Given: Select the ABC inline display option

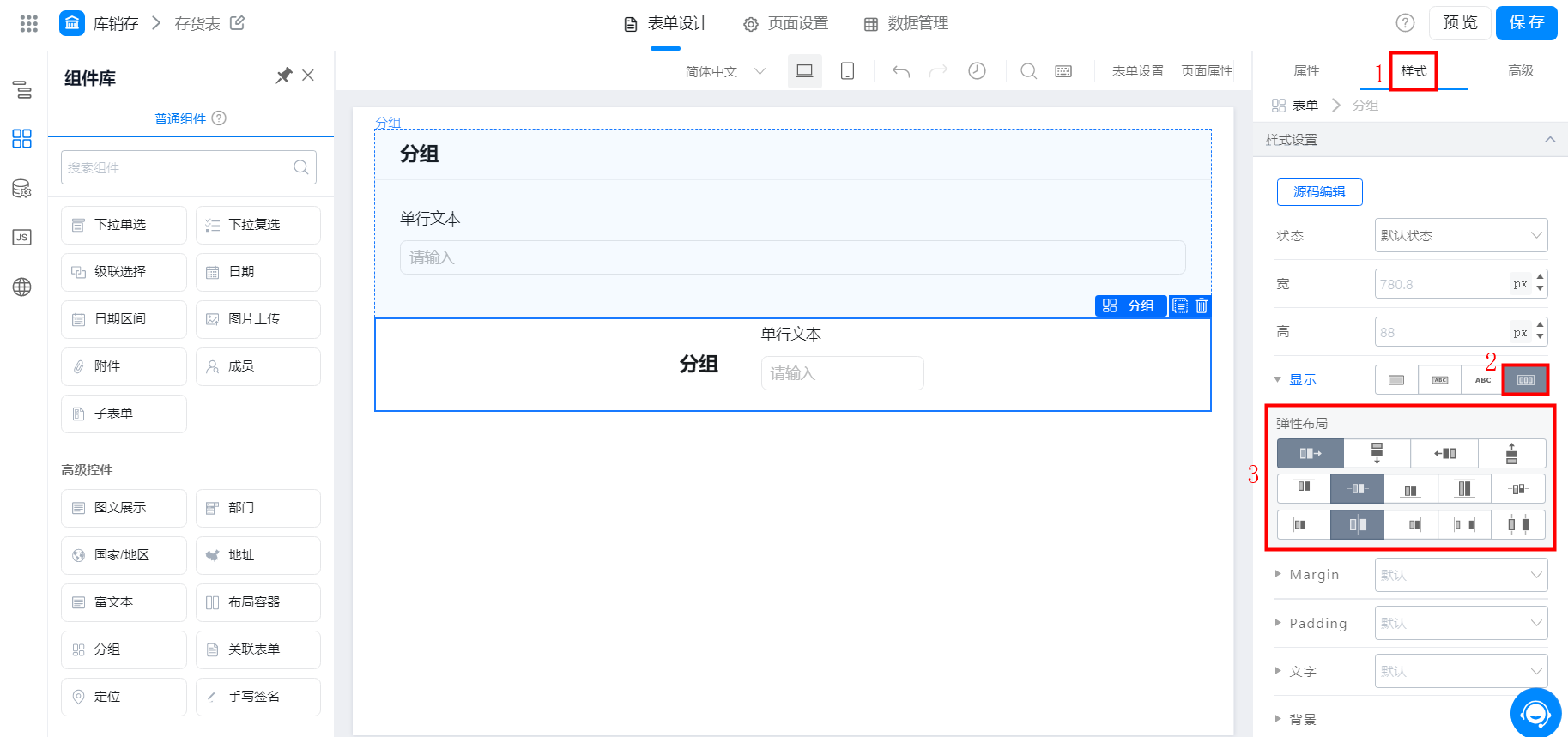Looking at the screenshot, I should pos(1483,380).
